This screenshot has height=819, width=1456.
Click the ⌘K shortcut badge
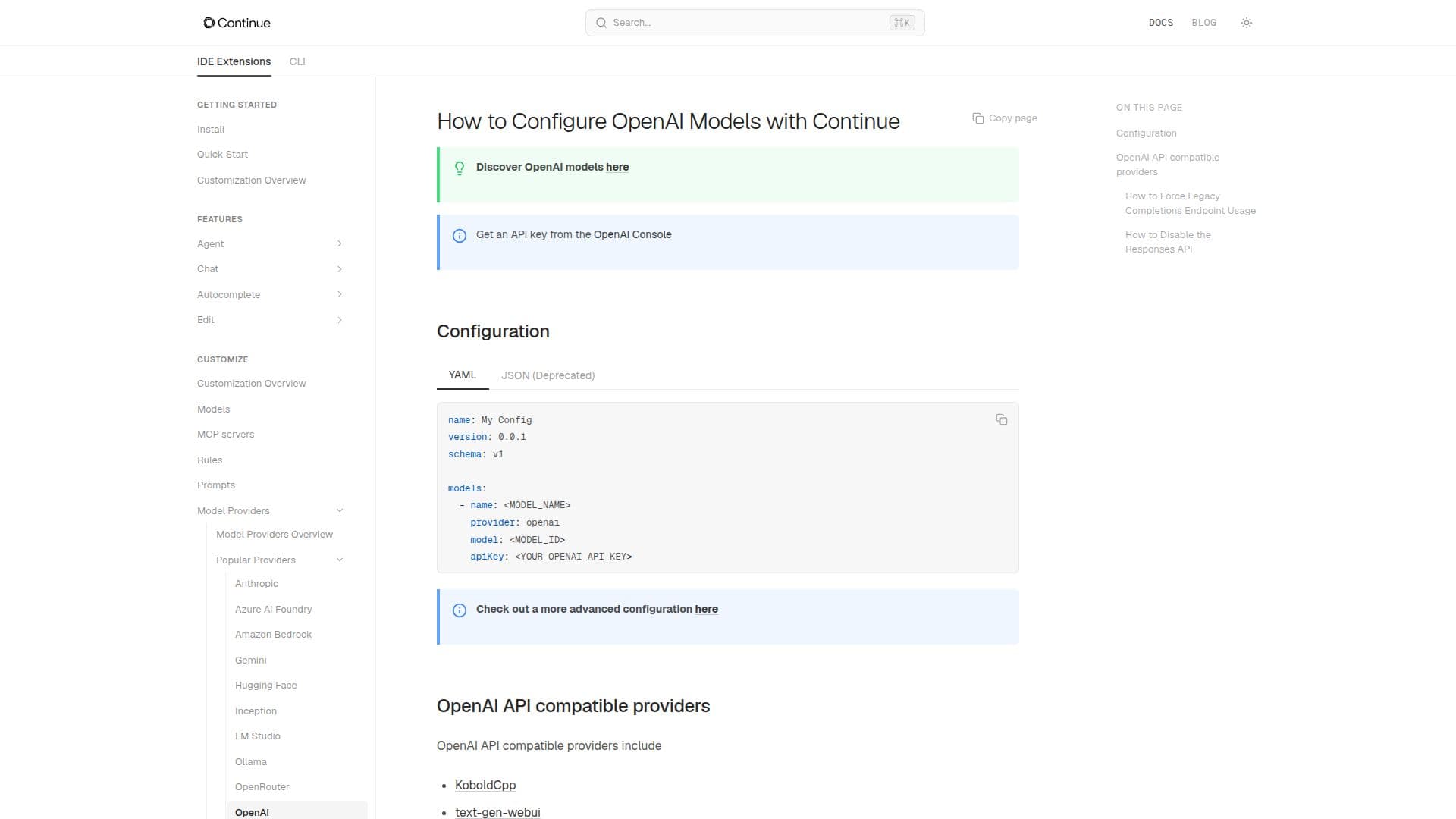(x=902, y=23)
